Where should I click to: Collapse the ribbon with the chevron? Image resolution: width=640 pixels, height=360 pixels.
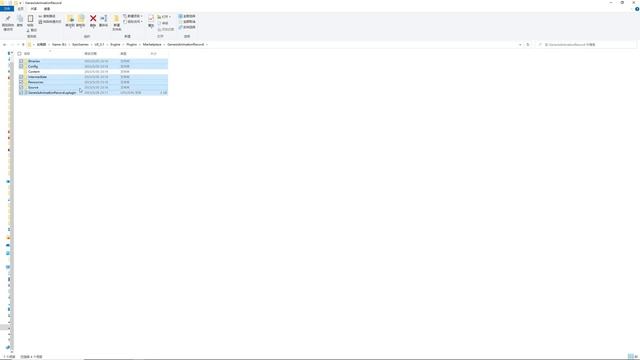[631, 9]
